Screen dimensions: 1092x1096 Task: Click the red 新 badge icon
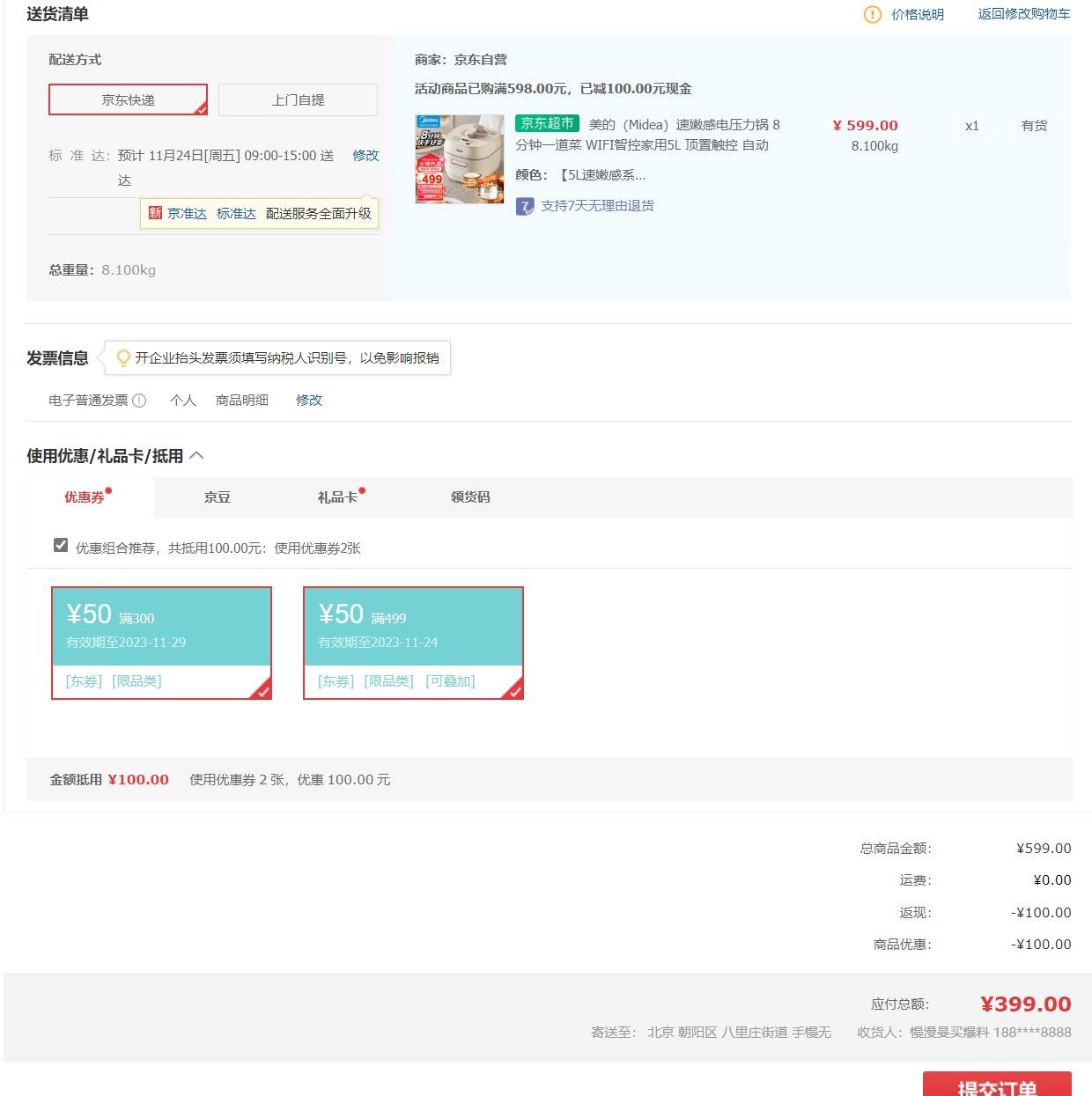point(155,213)
